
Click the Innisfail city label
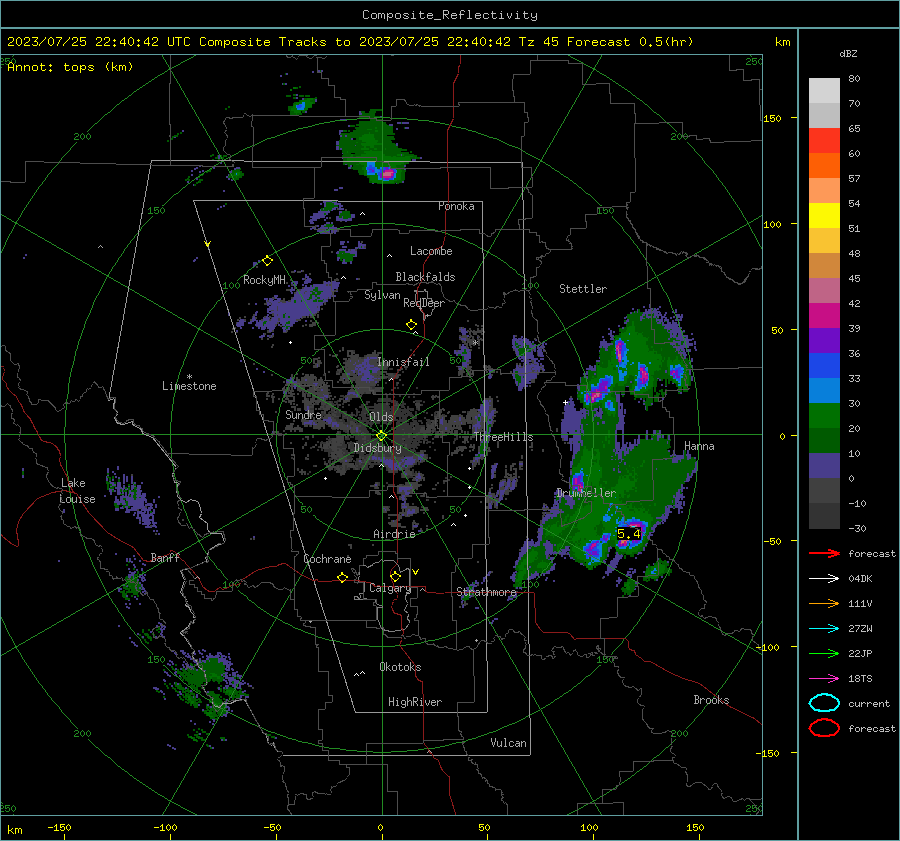pos(403,362)
